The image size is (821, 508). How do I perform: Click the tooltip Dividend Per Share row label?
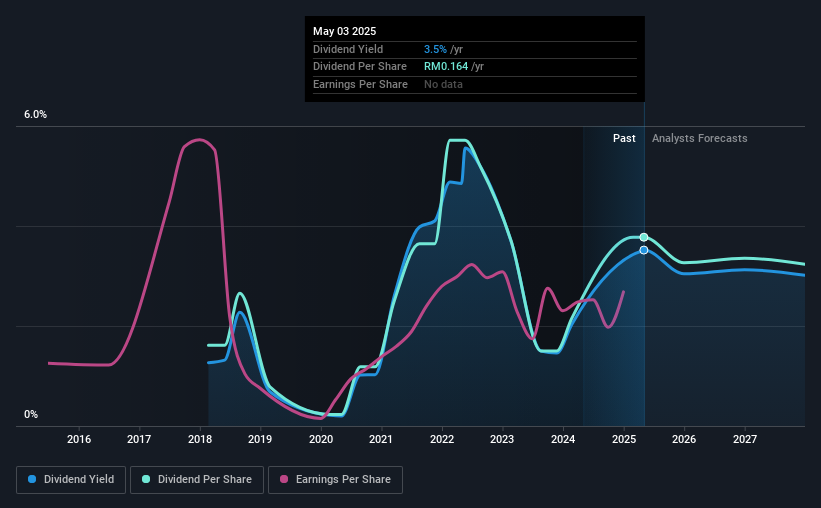tap(360, 67)
